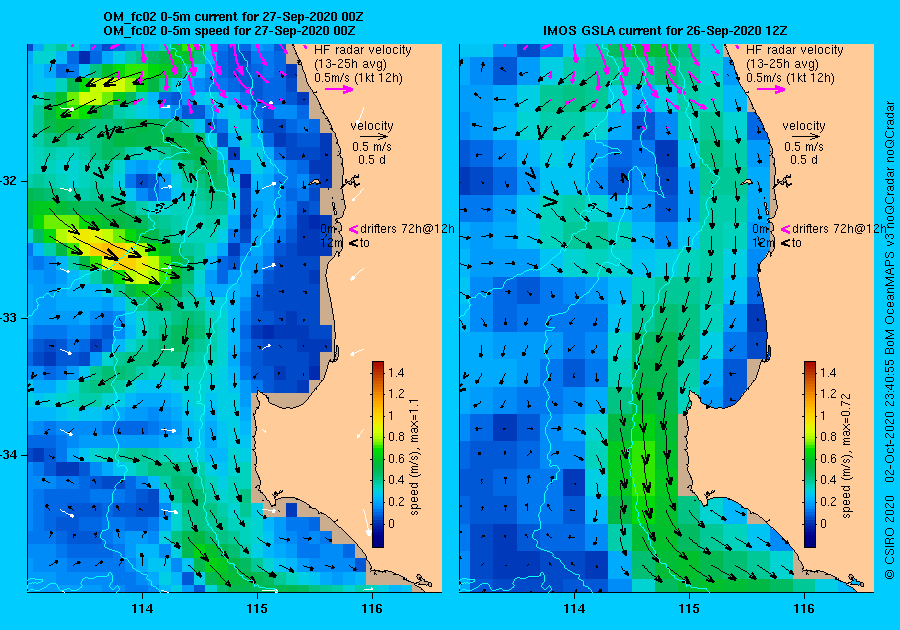Click 'HF radar velocity' label on the right map
900x630 pixels.
(795, 50)
